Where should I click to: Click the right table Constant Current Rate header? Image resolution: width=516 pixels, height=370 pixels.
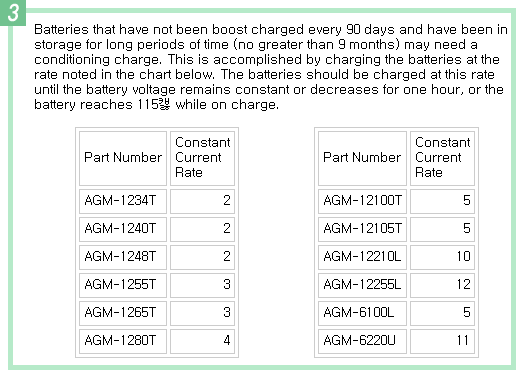pyautogui.click(x=442, y=158)
